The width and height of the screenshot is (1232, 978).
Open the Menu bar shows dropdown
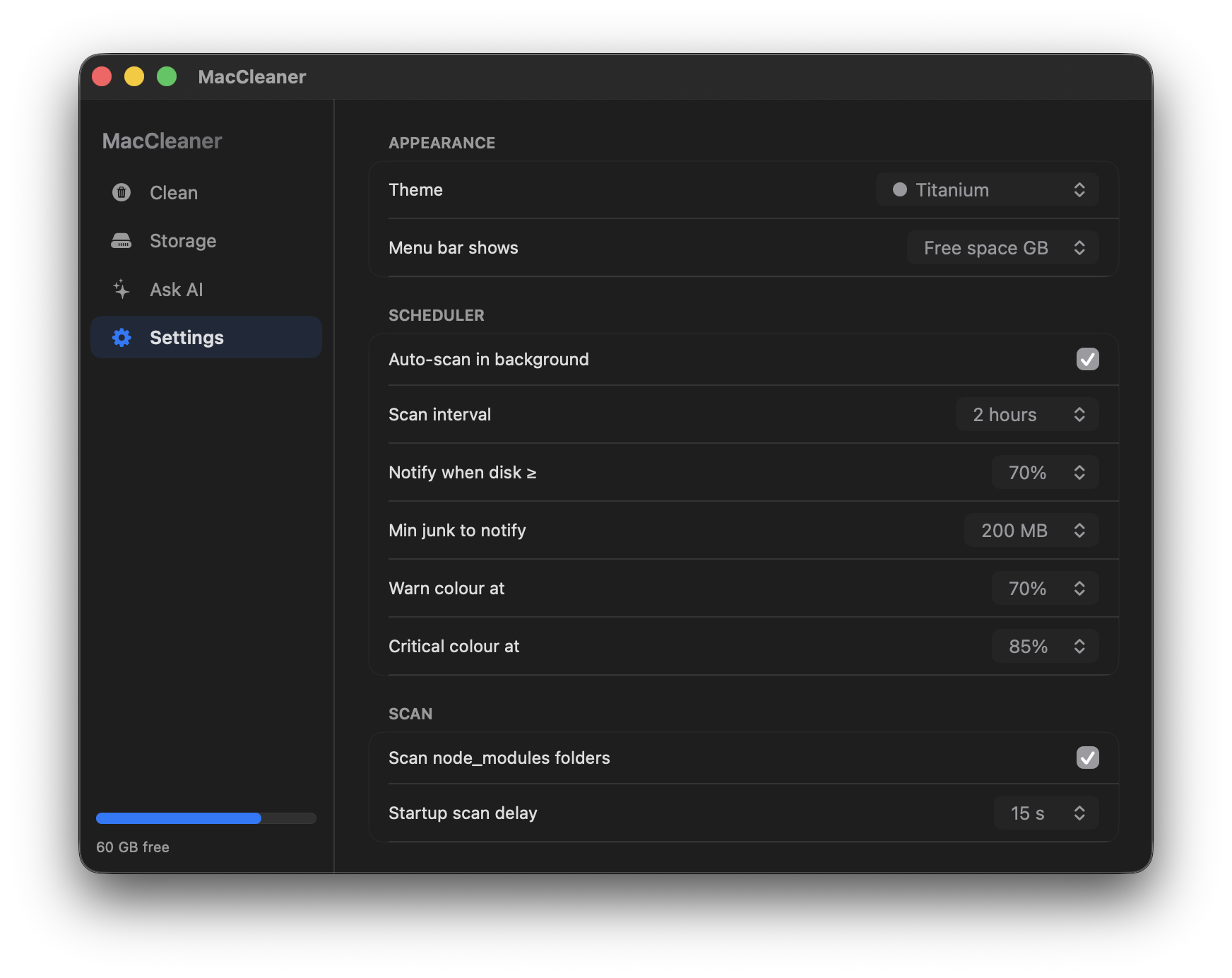1002,247
